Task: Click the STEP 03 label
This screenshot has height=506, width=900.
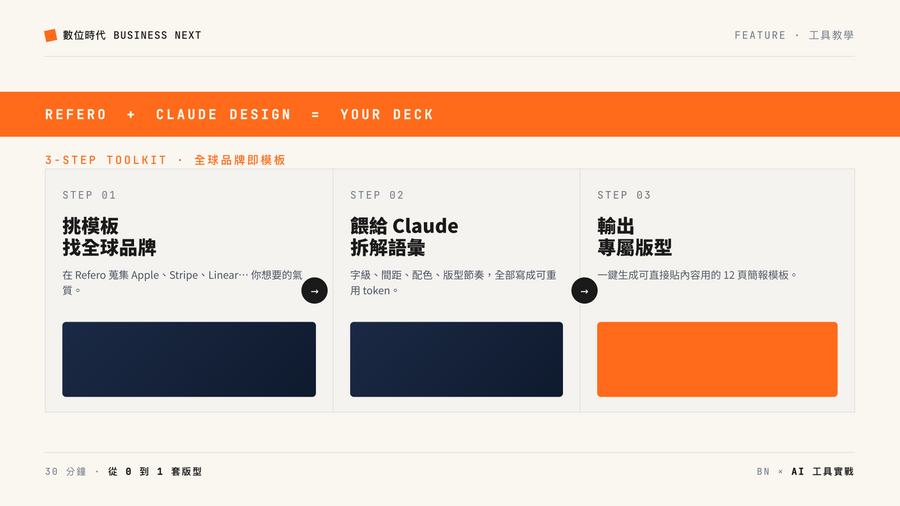Action: (624, 195)
